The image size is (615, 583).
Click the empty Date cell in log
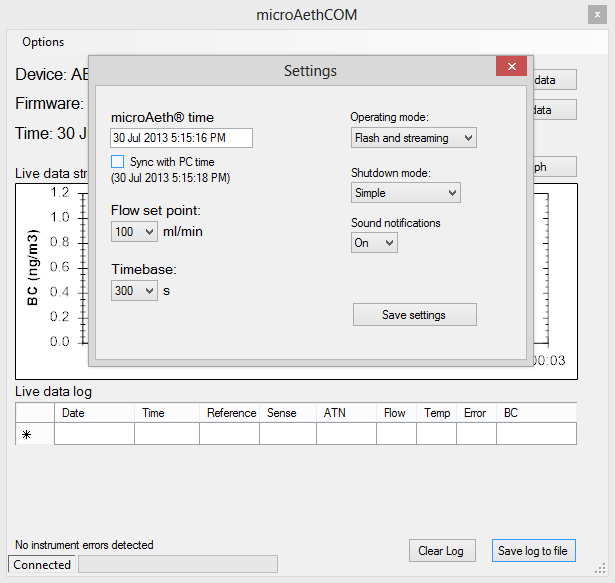94,434
